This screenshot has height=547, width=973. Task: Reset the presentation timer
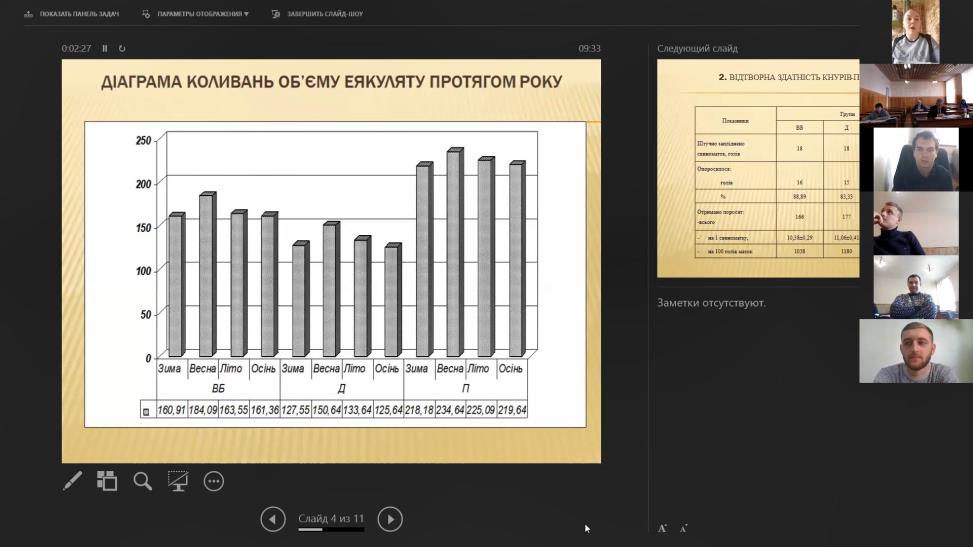coord(122,48)
